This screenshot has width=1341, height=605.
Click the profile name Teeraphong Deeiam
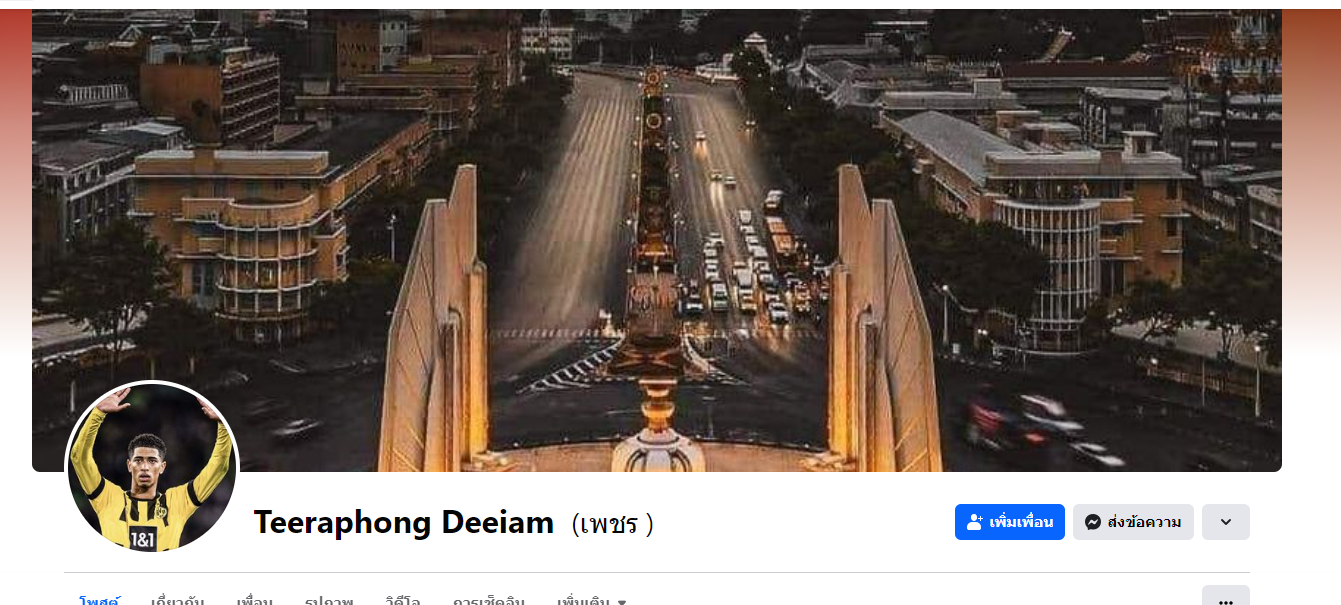[403, 522]
